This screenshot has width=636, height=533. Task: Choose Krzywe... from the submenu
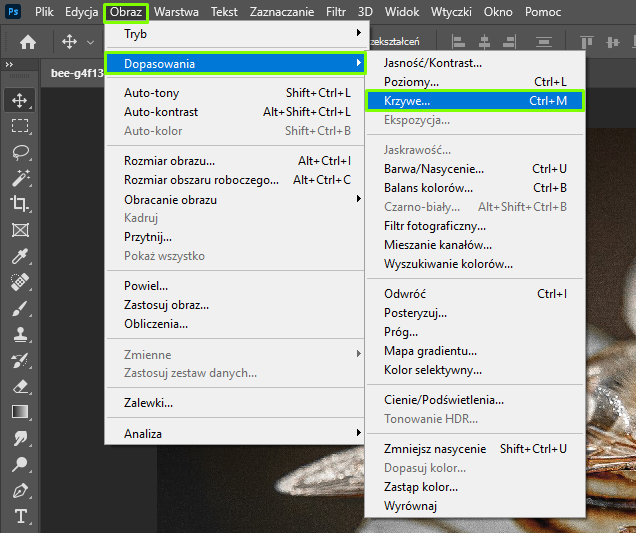475,101
